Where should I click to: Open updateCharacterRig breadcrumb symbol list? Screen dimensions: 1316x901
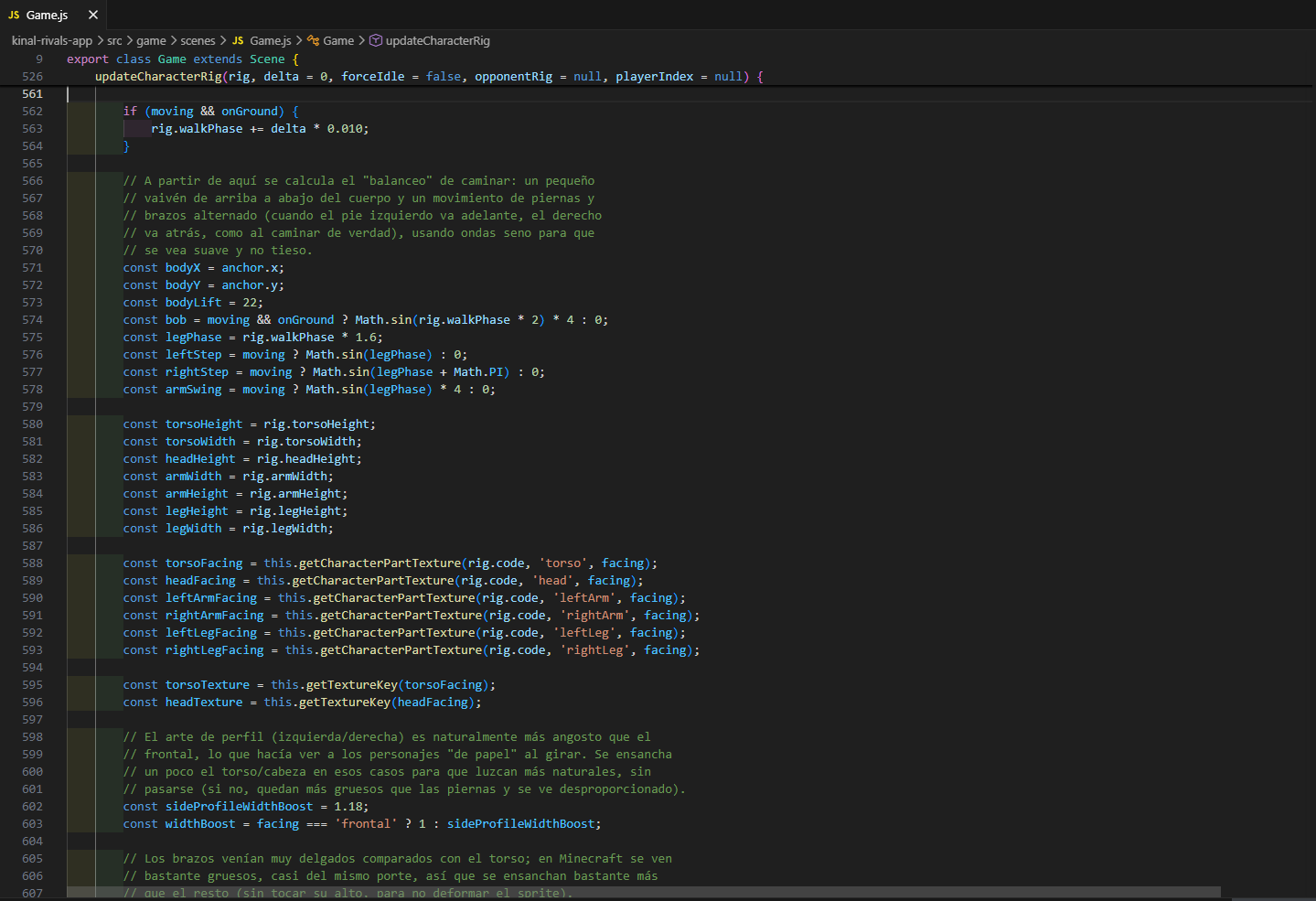point(437,40)
